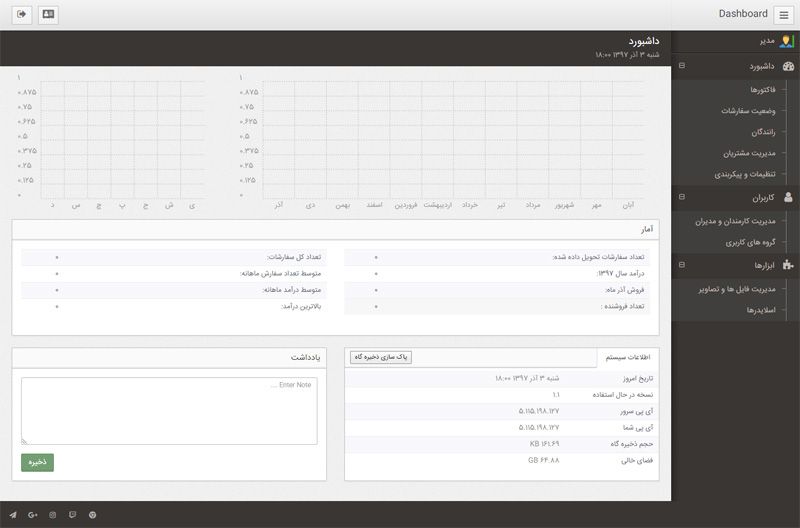This screenshot has width=800, height=528.
Task: Open the profile card icon button
Action: pyautogui.click(x=48, y=14)
